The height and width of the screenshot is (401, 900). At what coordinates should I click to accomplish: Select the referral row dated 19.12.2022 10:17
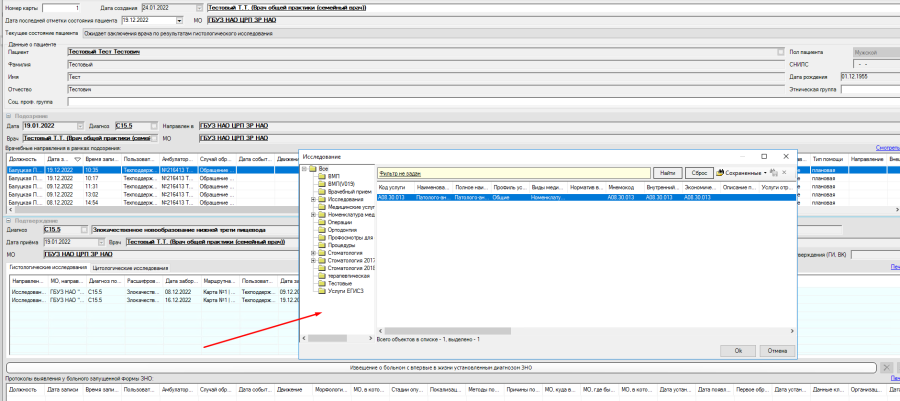click(x=152, y=178)
